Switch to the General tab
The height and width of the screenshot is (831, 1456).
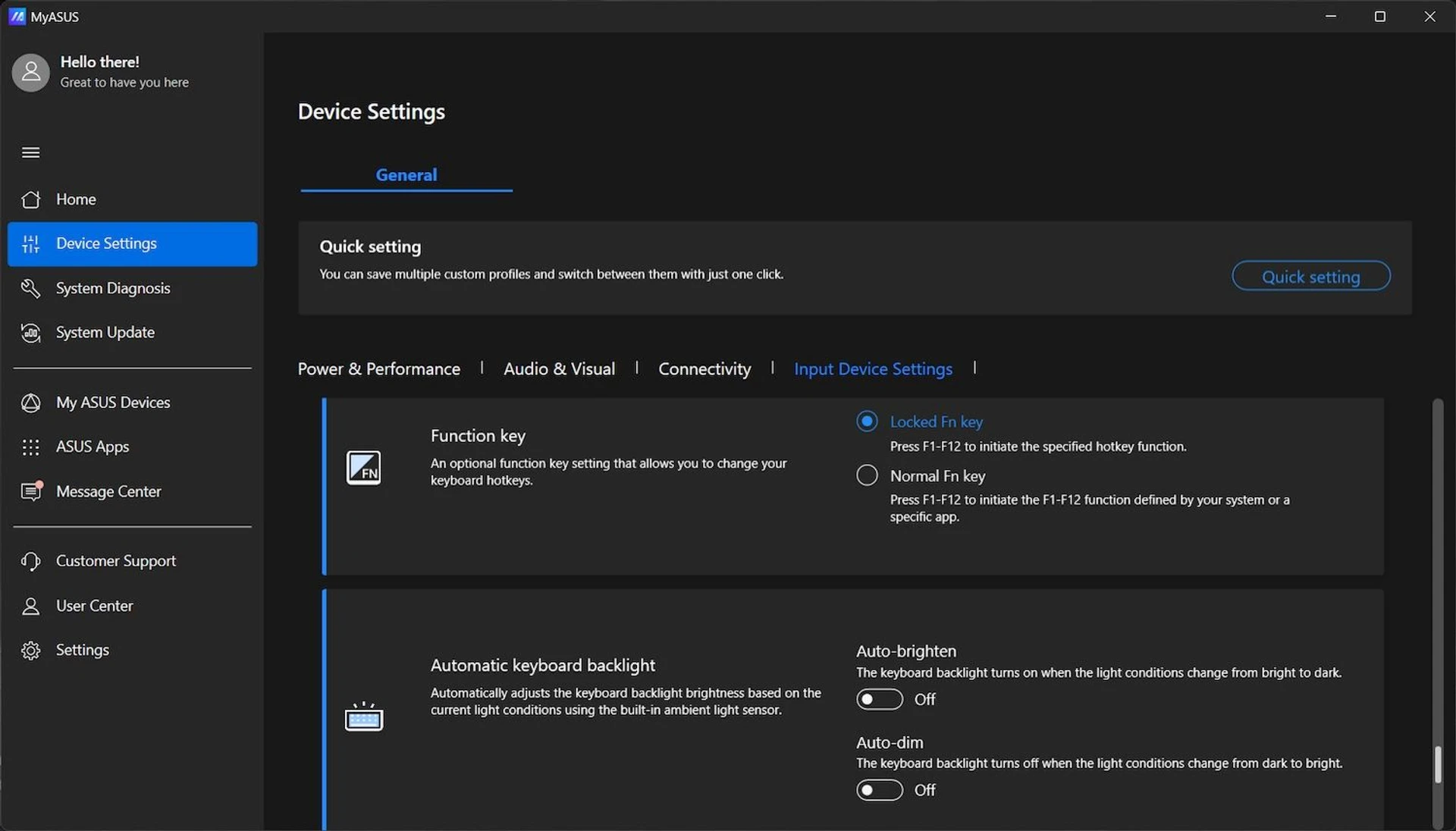tap(406, 175)
